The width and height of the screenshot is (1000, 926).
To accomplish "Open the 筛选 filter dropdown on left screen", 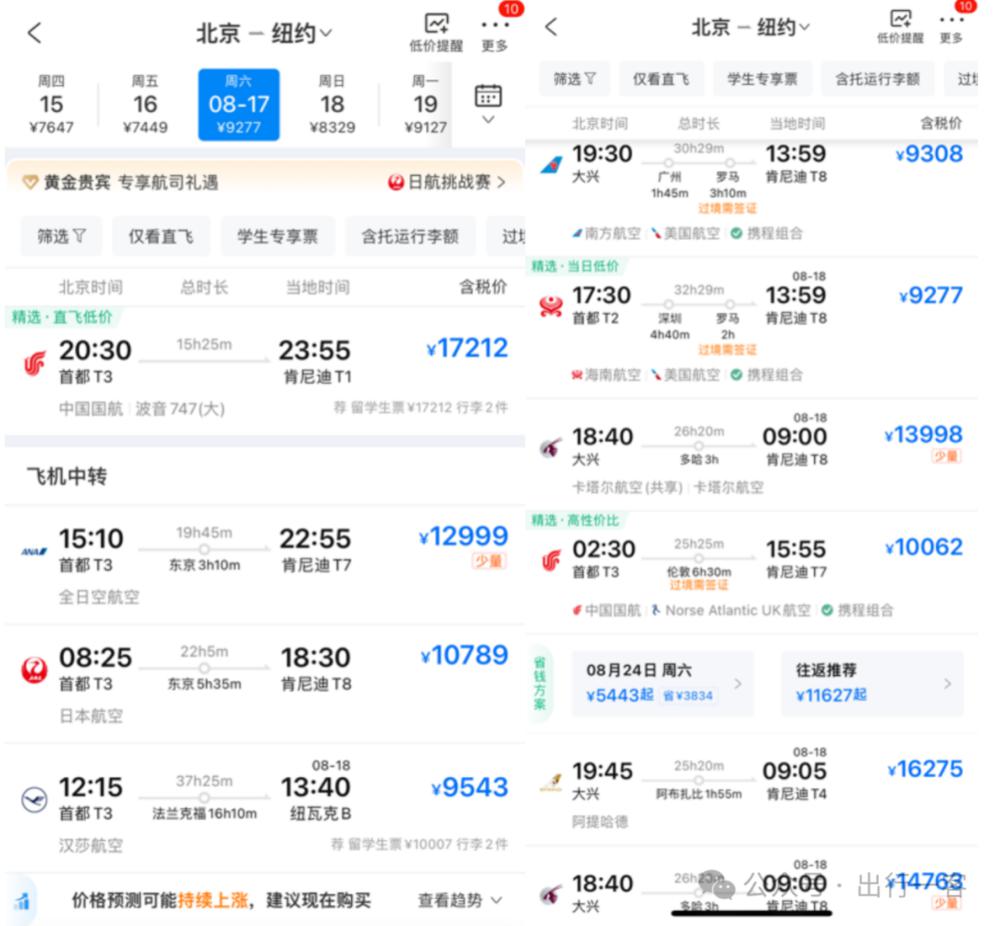I will click(62, 237).
